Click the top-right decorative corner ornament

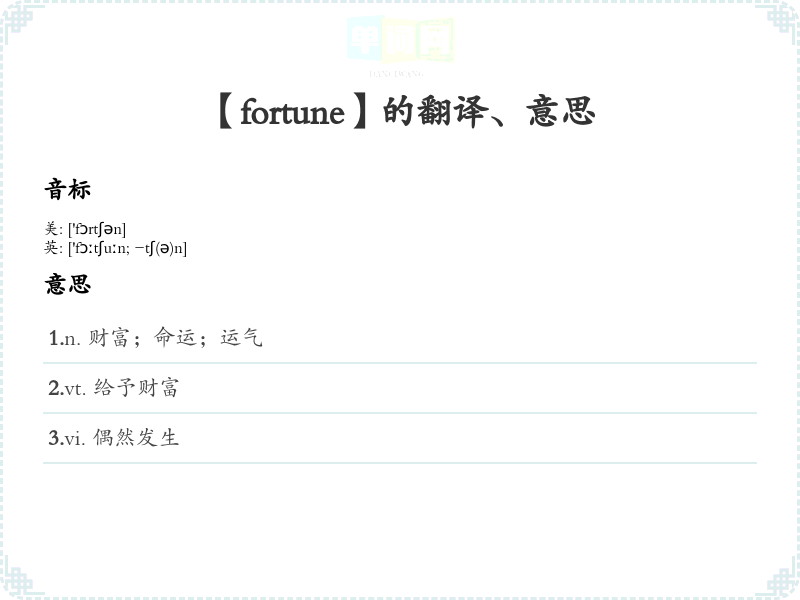click(782, 18)
